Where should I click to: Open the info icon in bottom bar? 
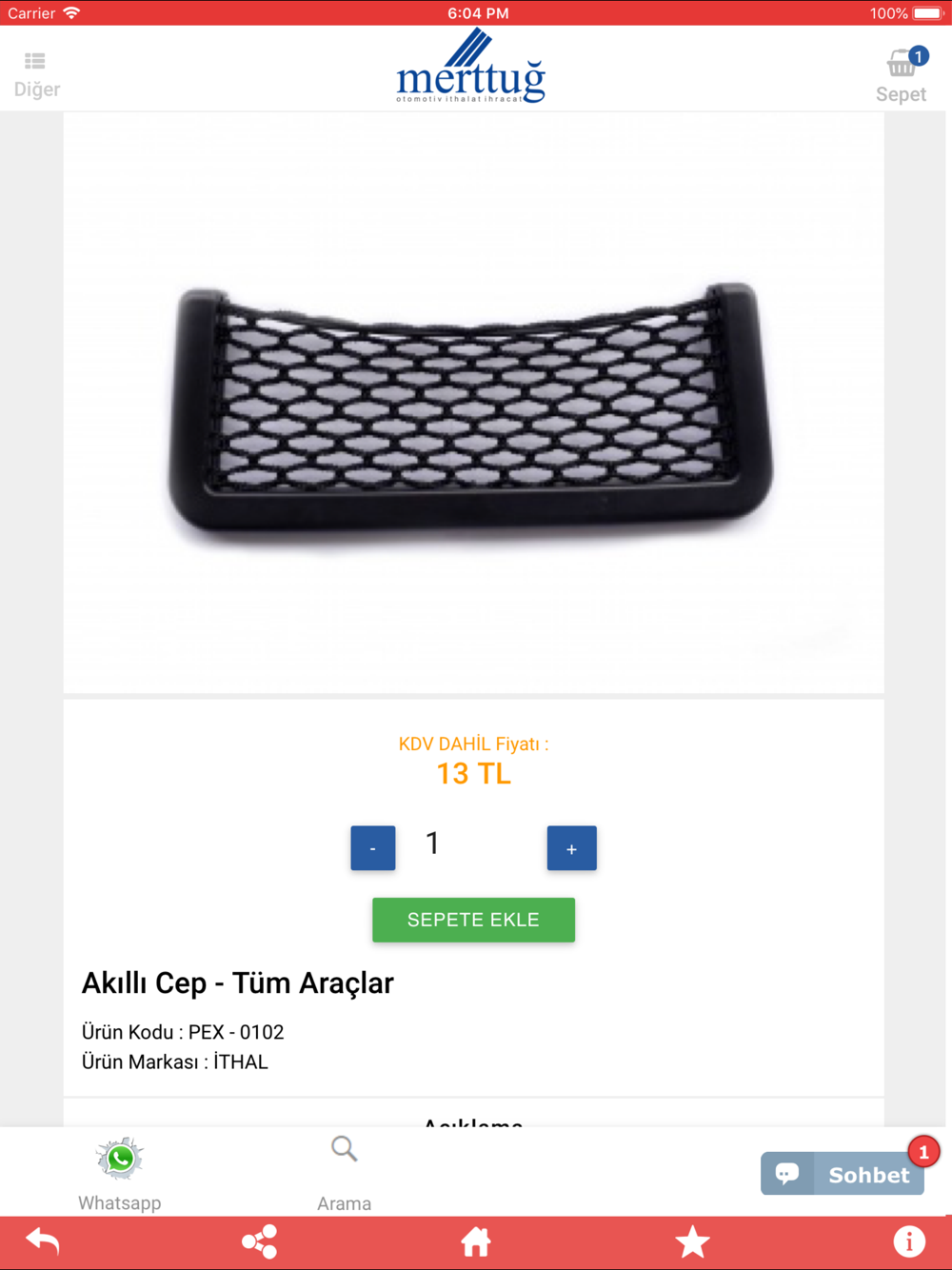coord(909,1241)
